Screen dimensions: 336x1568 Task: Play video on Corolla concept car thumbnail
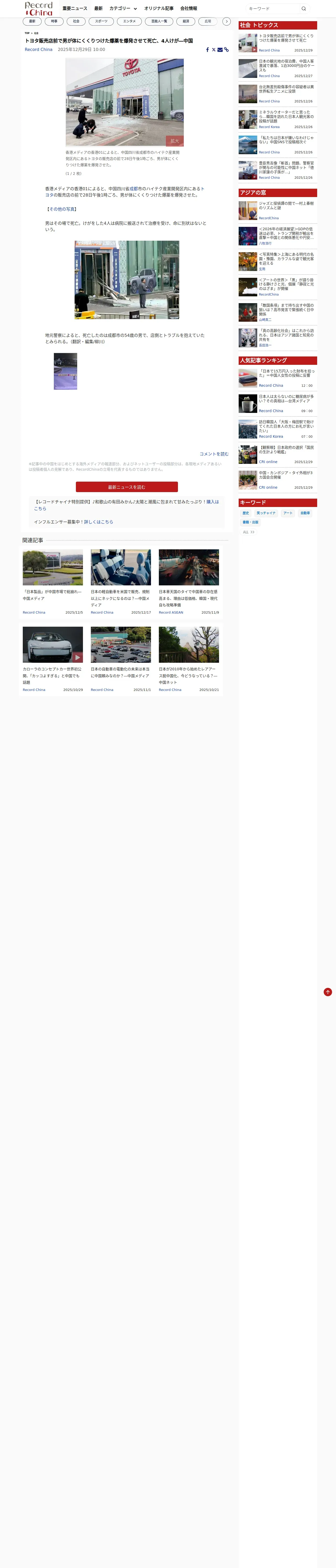[77, 658]
